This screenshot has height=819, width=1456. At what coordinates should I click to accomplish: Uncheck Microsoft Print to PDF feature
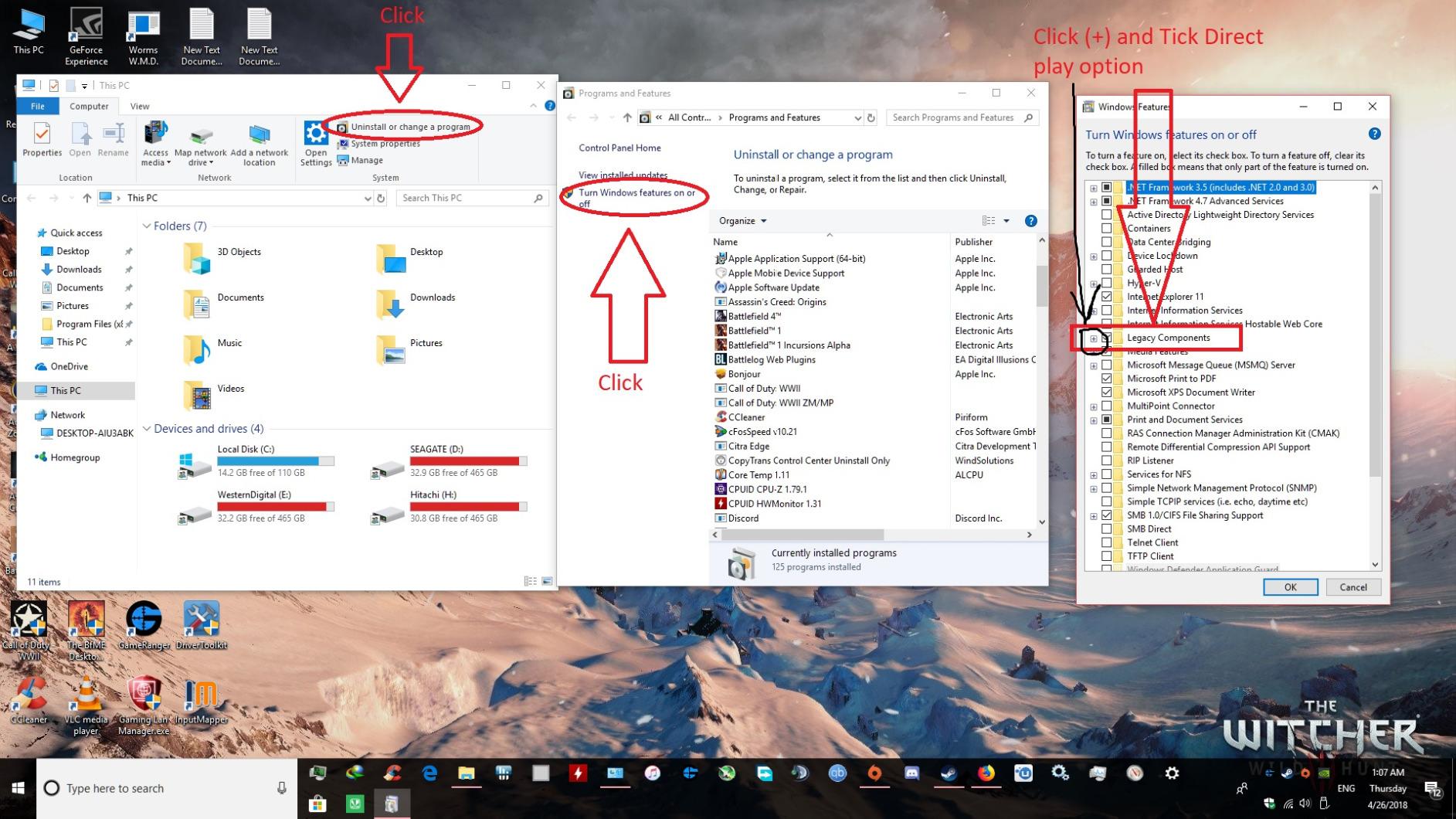coord(1107,379)
